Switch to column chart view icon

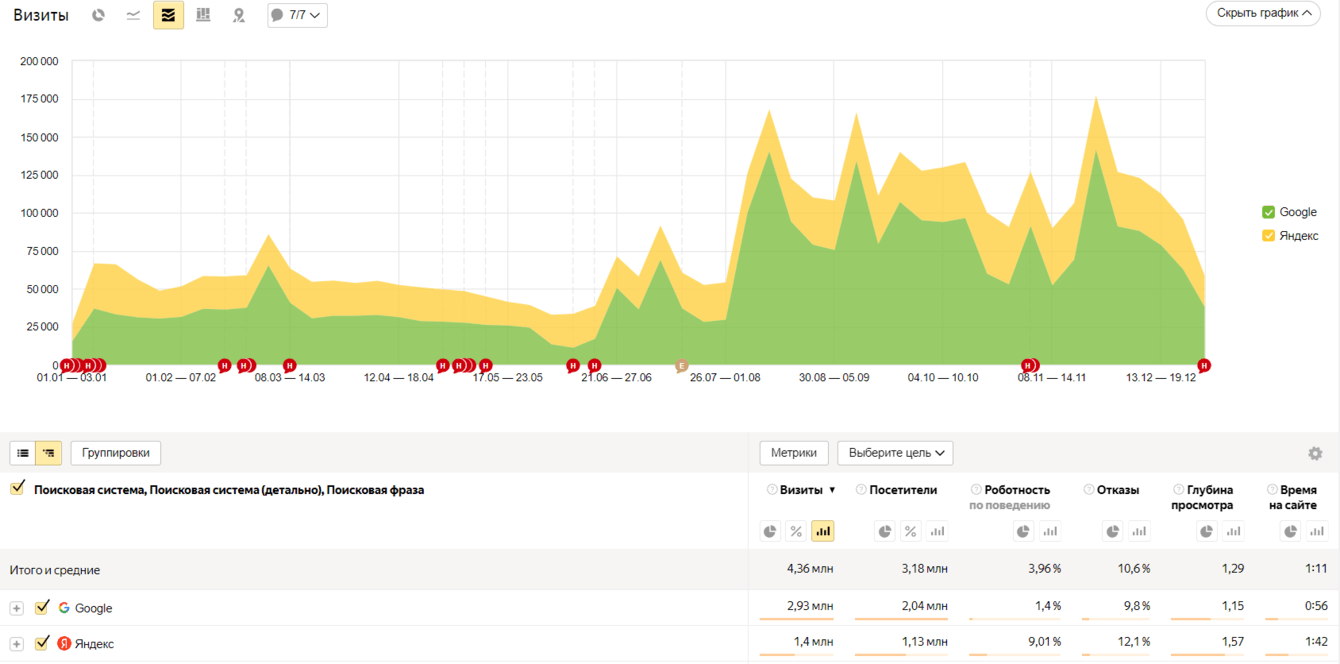point(203,15)
